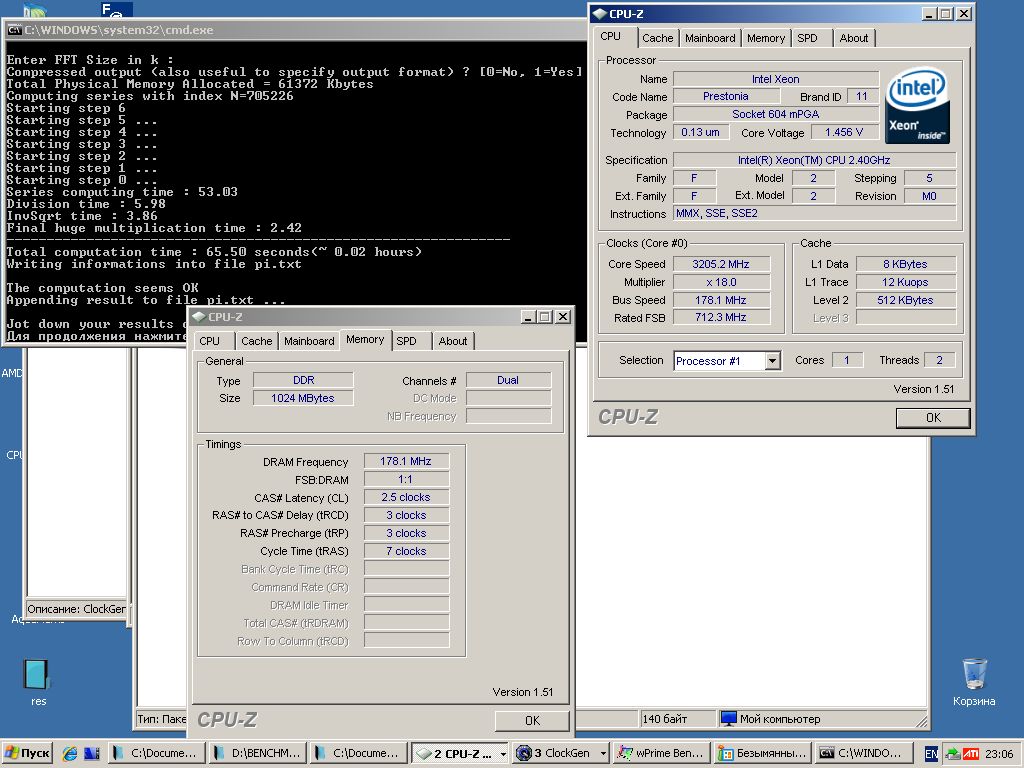Viewport: 1024px width, 768px height.
Task: Open About tab in Memory CPU-Z window
Action: point(453,341)
